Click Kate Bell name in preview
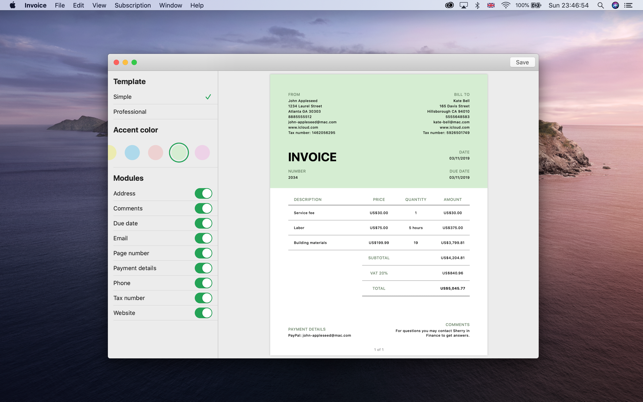The image size is (643, 402). coord(461,100)
